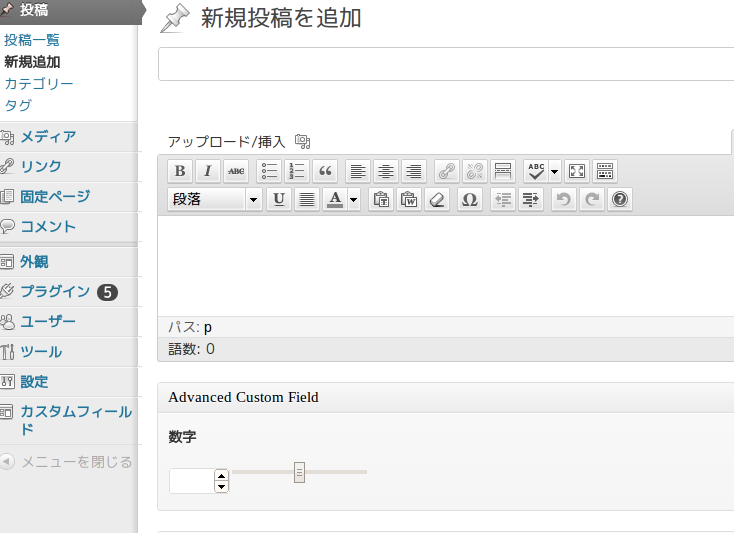This screenshot has height=533, width=734.
Task: Toggle the kitchen sink toolbar row
Action: pyautogui.click(x=605, y=171)
